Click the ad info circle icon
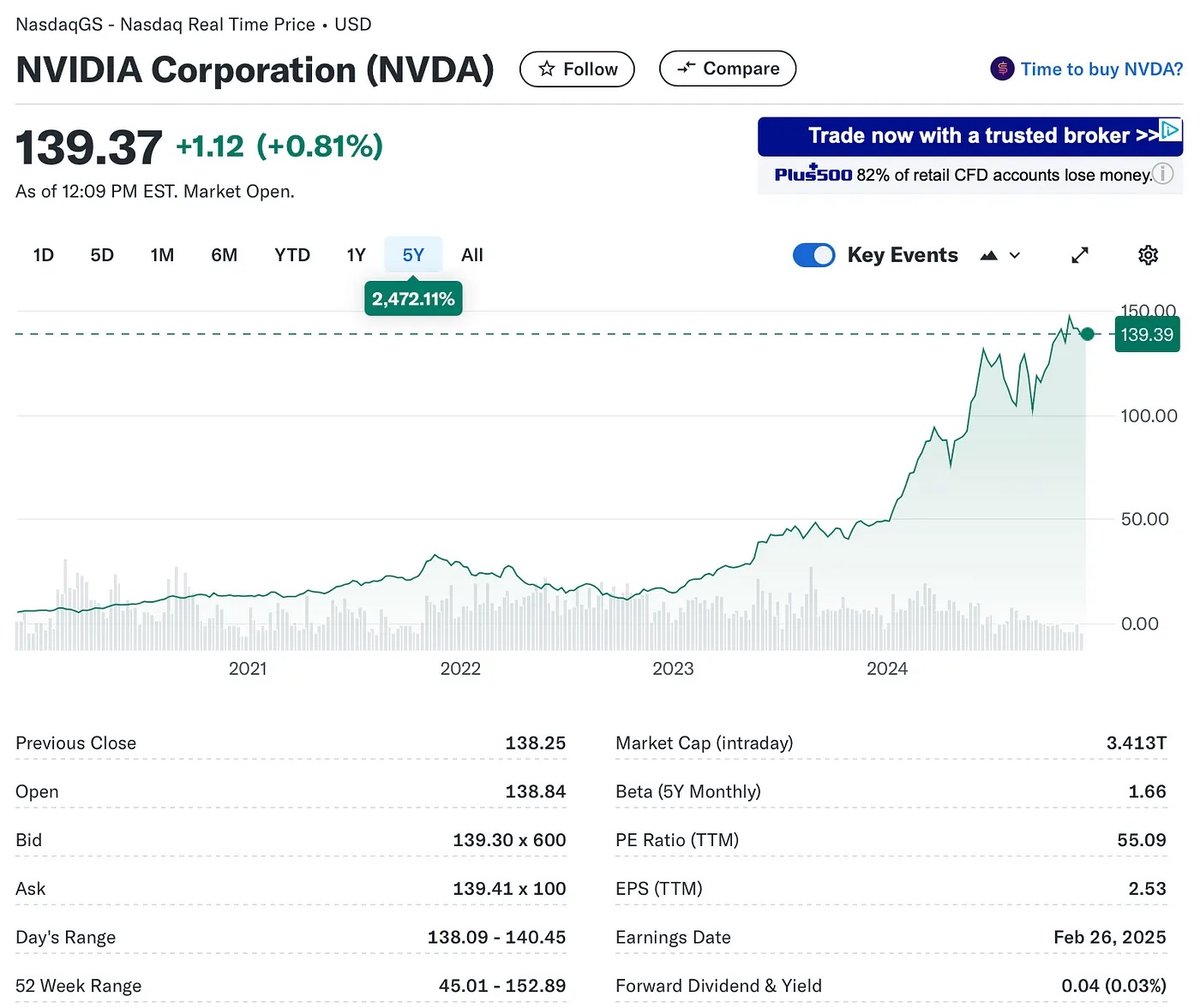The height and width of the screenshot is (1008, 1200). [1162, 174]
